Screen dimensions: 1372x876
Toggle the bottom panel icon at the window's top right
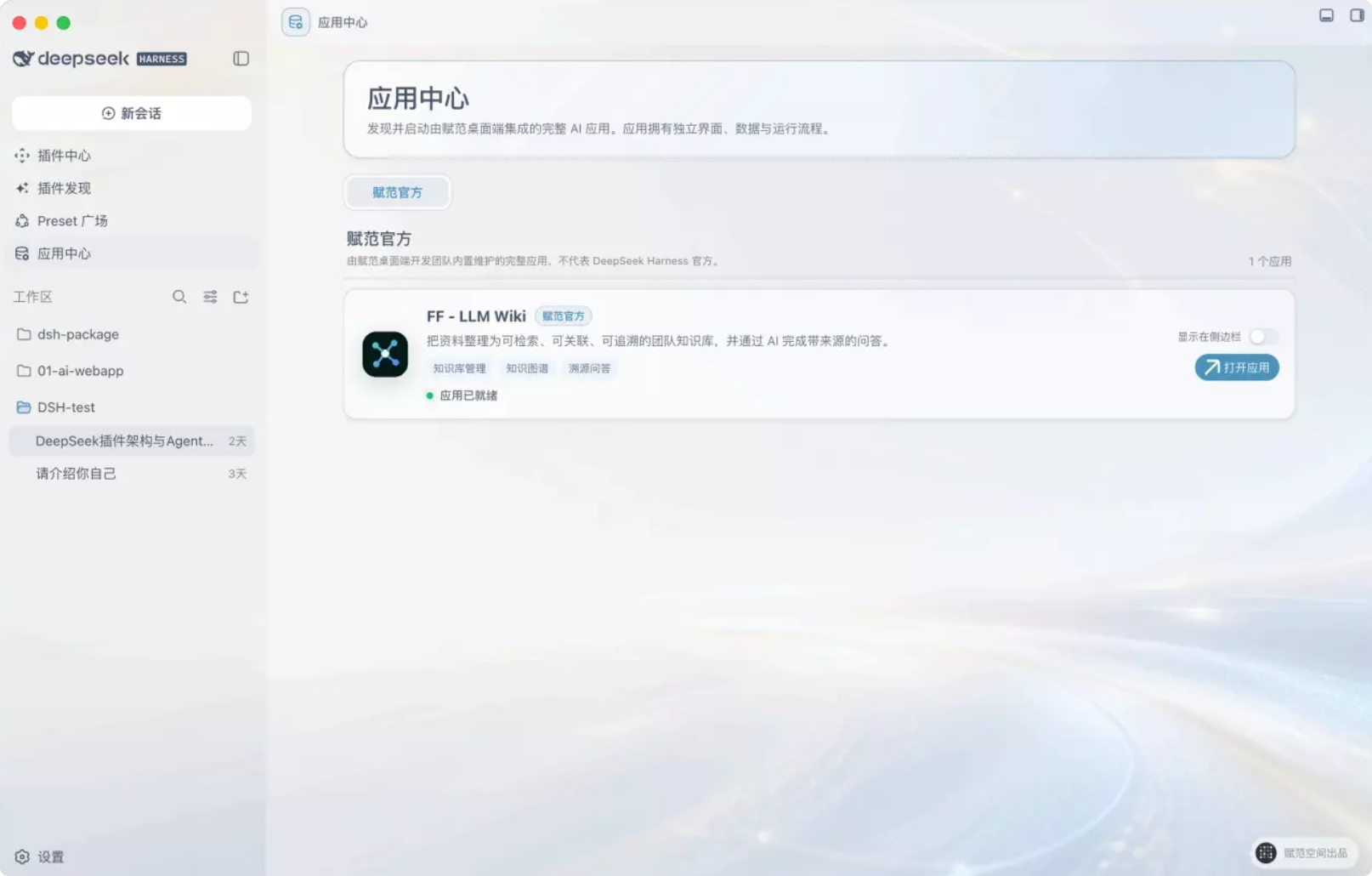[1326, 15]
